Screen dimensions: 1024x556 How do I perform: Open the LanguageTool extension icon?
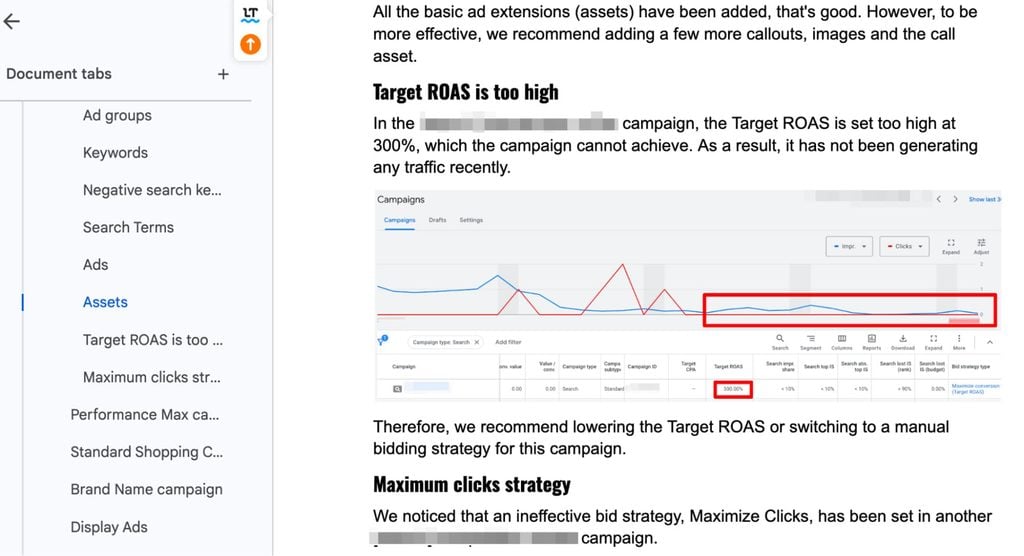point(250,14)
